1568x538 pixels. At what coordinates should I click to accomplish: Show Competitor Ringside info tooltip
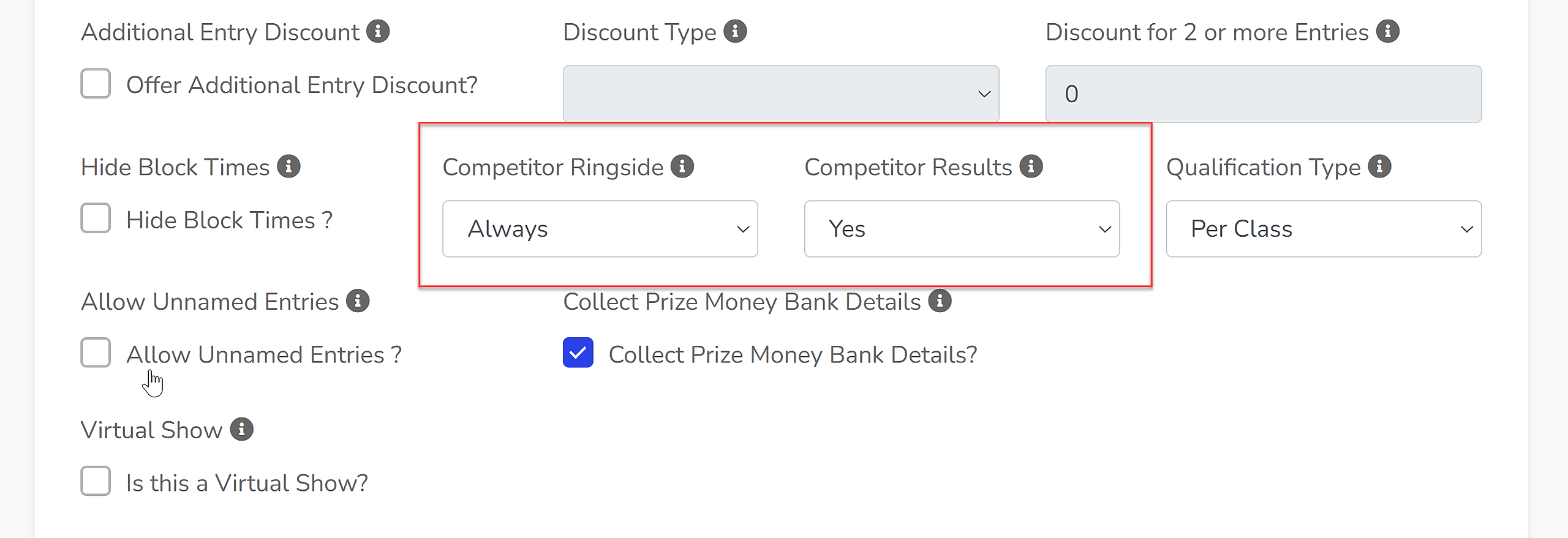682,166
